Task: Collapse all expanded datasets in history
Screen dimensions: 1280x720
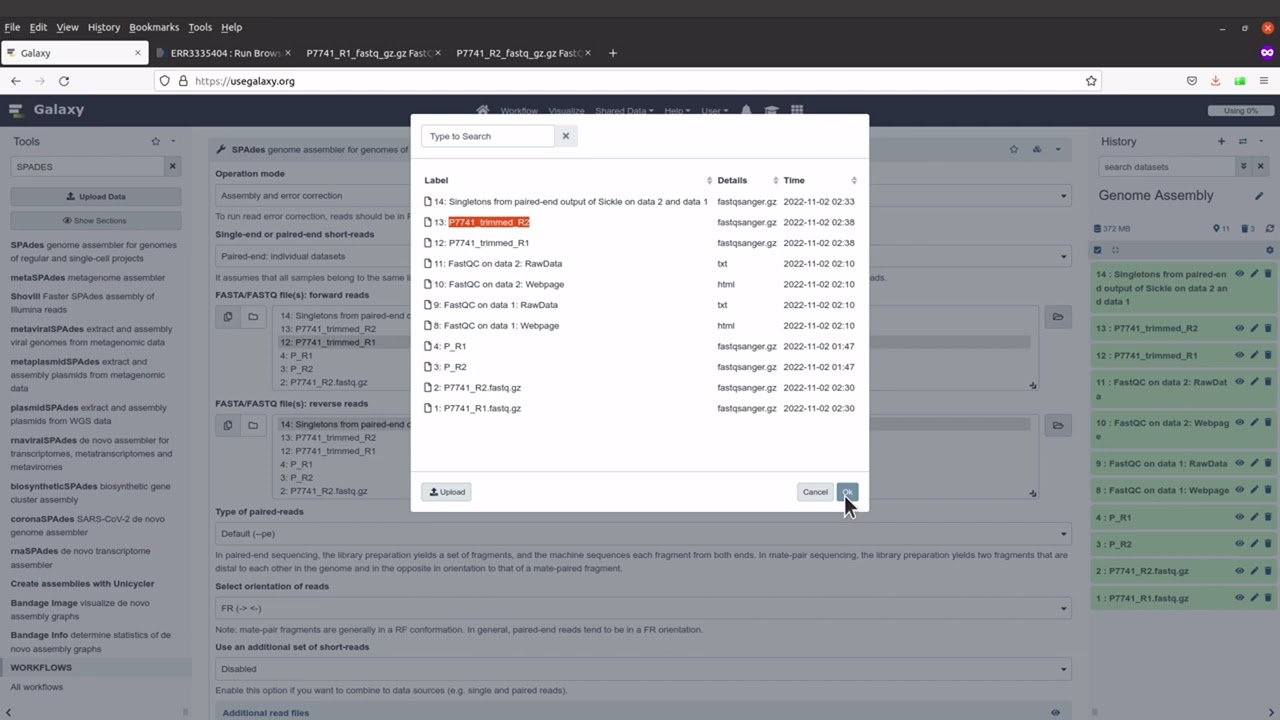Action: pyautogui.click(x=1115, y=250)
